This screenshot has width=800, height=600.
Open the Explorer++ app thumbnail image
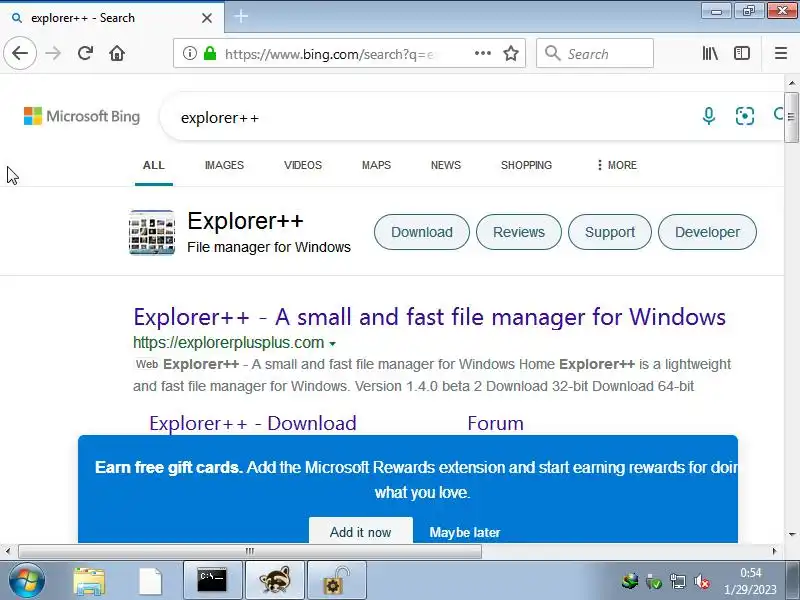click(x=152, y=232)
